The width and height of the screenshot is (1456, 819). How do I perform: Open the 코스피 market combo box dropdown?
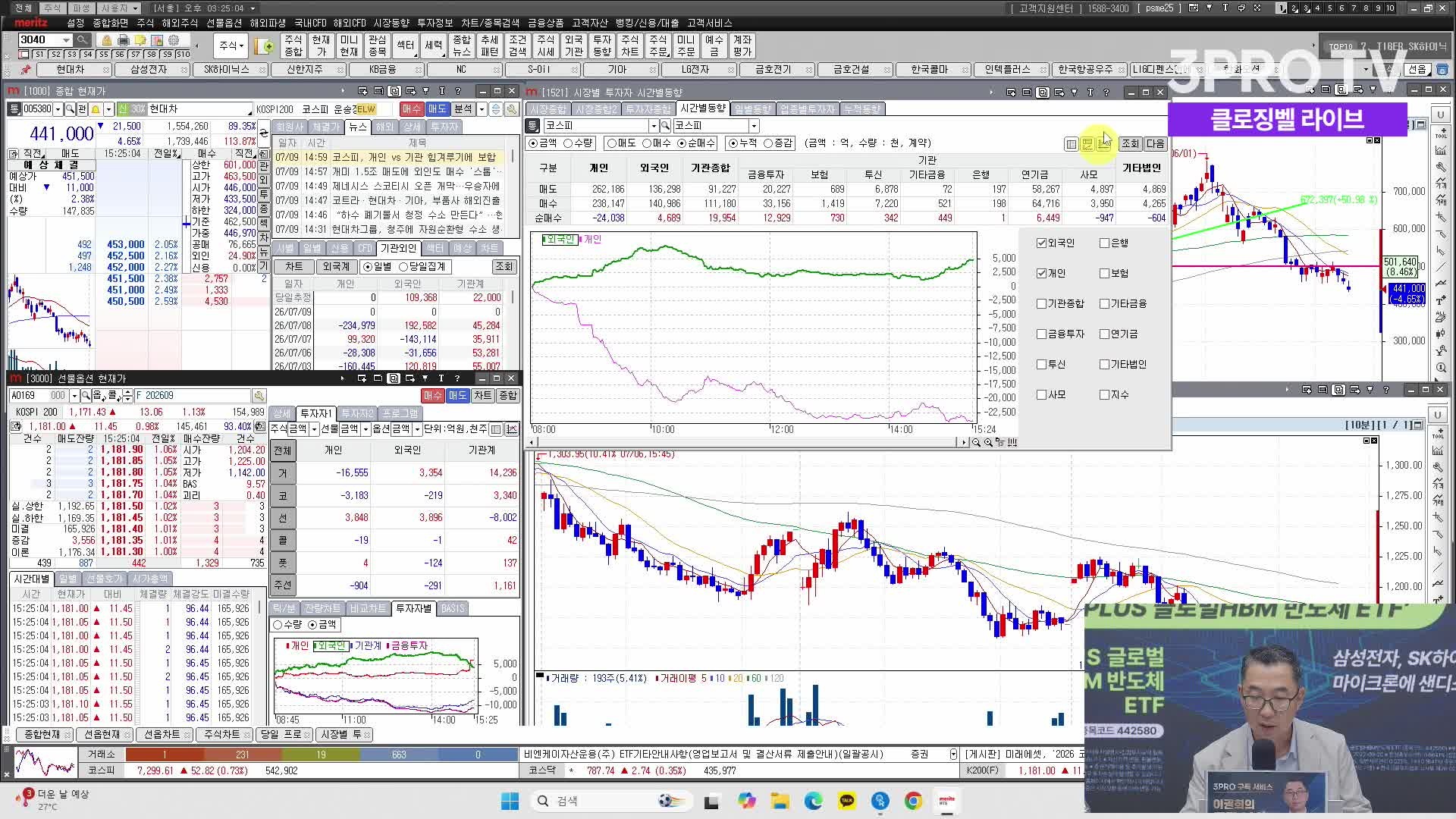click(653, 126)
